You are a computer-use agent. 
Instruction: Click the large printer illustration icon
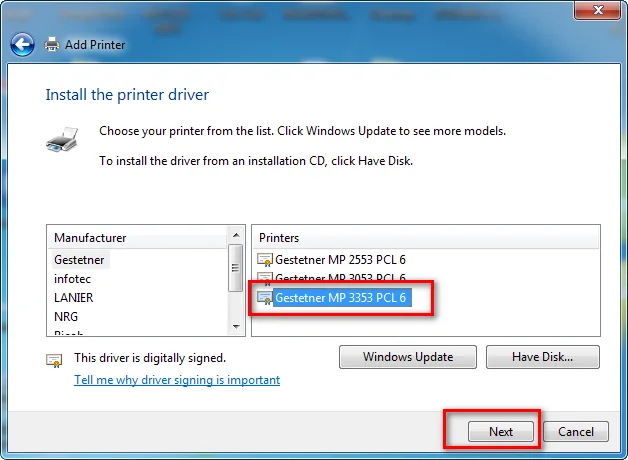point(62,140)
